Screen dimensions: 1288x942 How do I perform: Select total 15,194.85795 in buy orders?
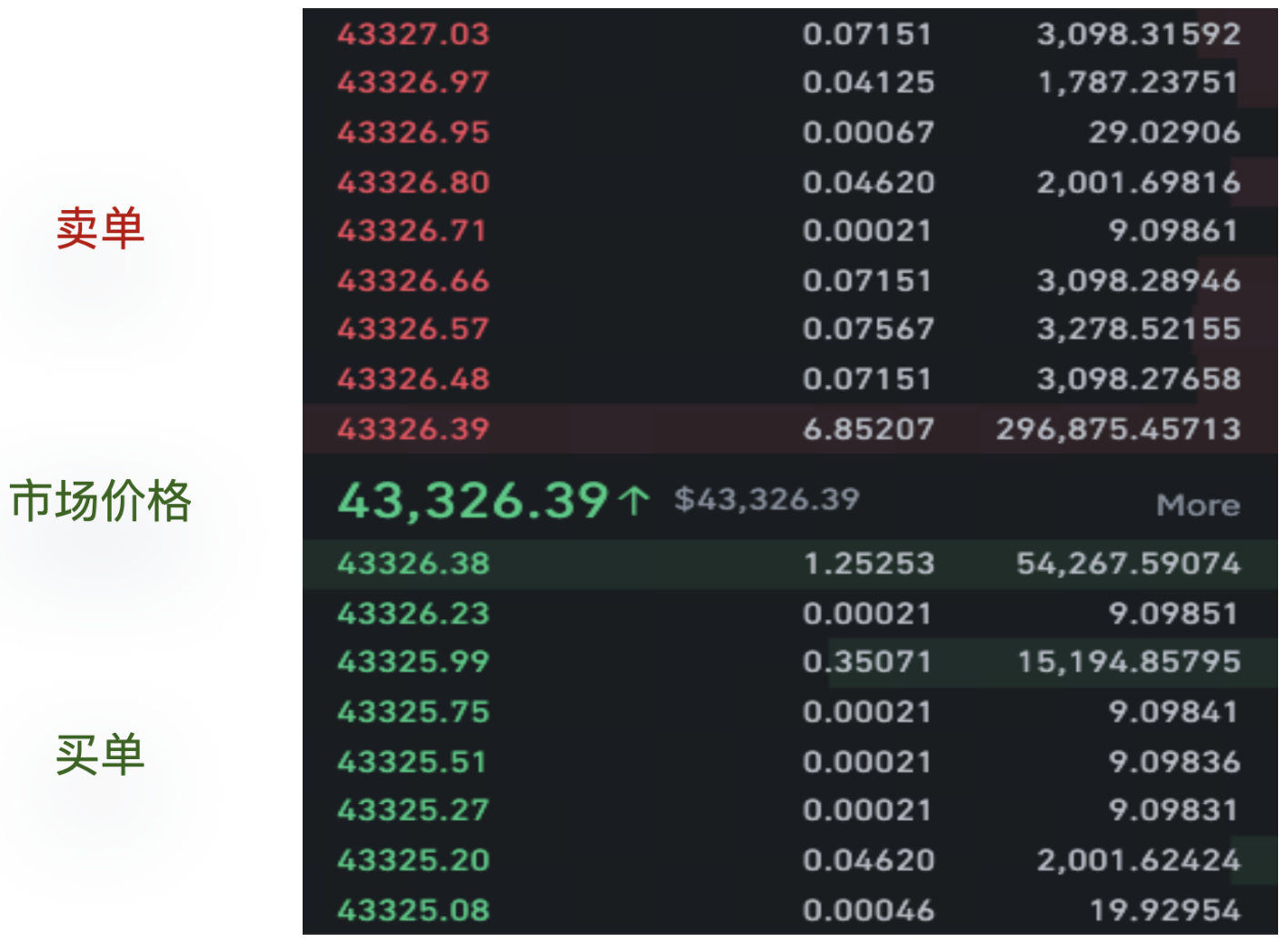pos(1127,662)
